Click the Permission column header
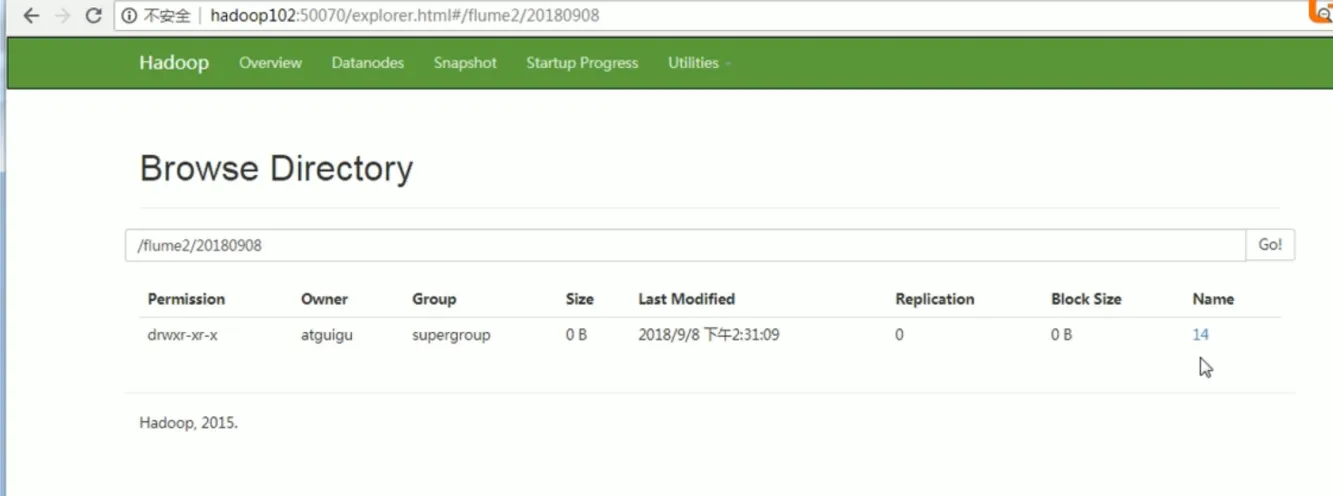 click(x=186, y=299)
